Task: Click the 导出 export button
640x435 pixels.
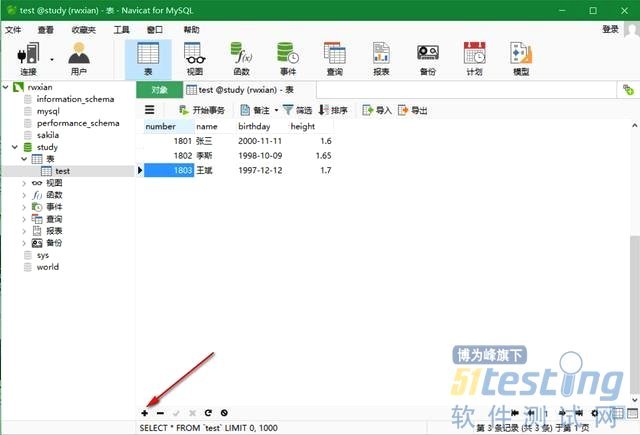Action: click(413, 110)
